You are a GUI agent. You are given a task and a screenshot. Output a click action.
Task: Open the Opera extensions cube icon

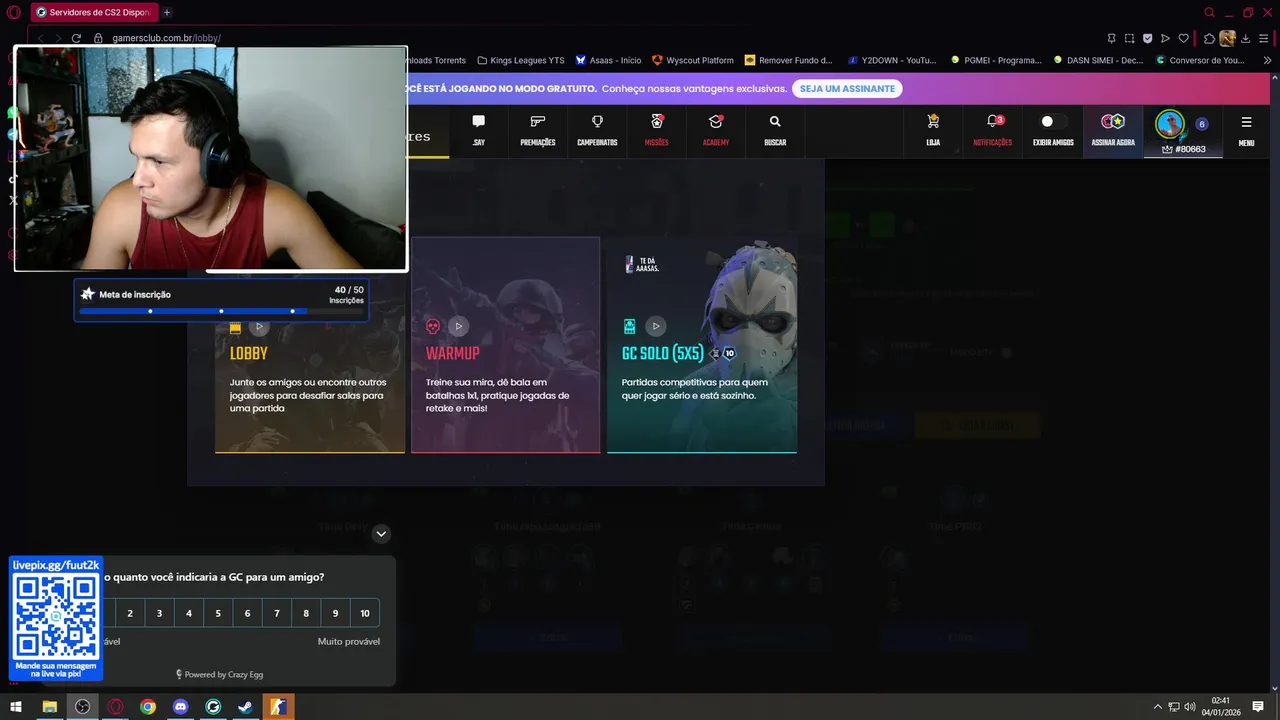pos(1209,38)
